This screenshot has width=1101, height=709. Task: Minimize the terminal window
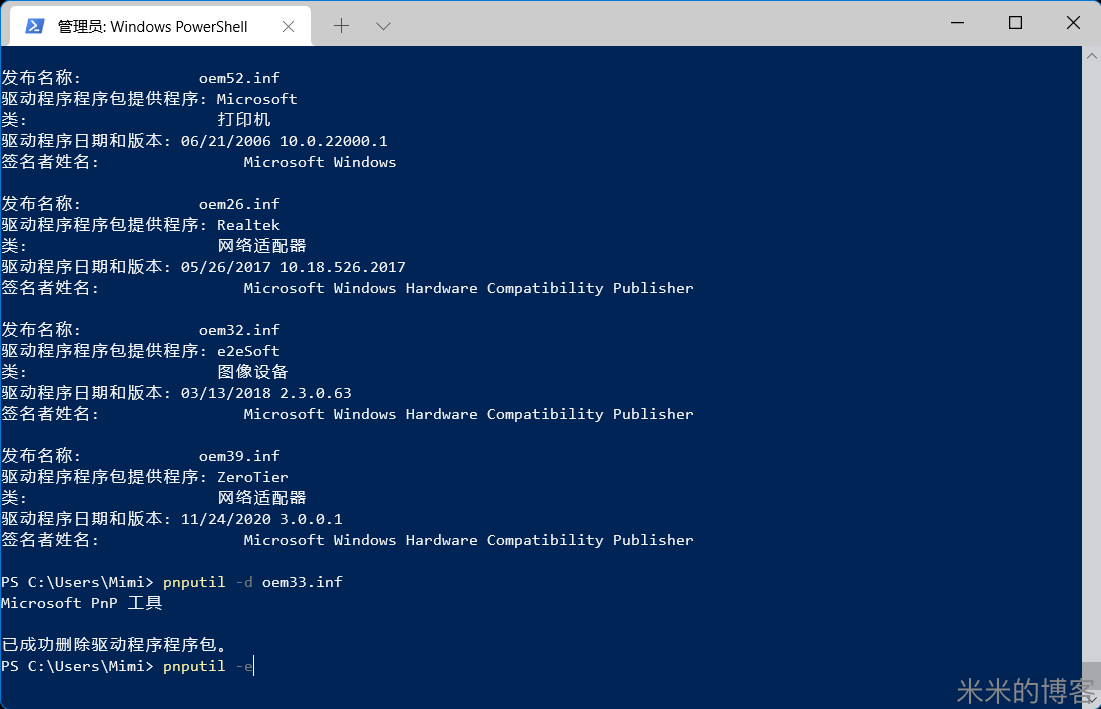point(957,23)
